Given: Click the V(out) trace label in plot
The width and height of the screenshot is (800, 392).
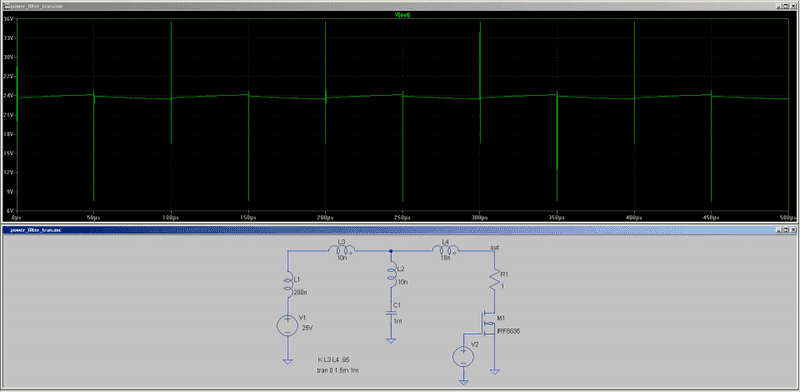Looking at the screenshot, I should pos(403,15).
